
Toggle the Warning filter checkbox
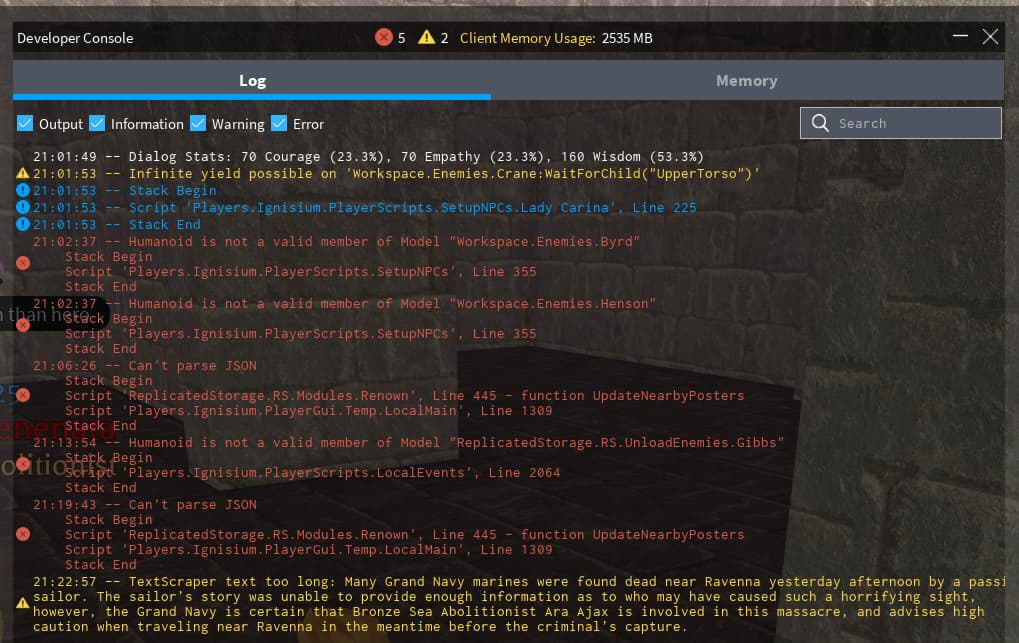tap(198, 123)
